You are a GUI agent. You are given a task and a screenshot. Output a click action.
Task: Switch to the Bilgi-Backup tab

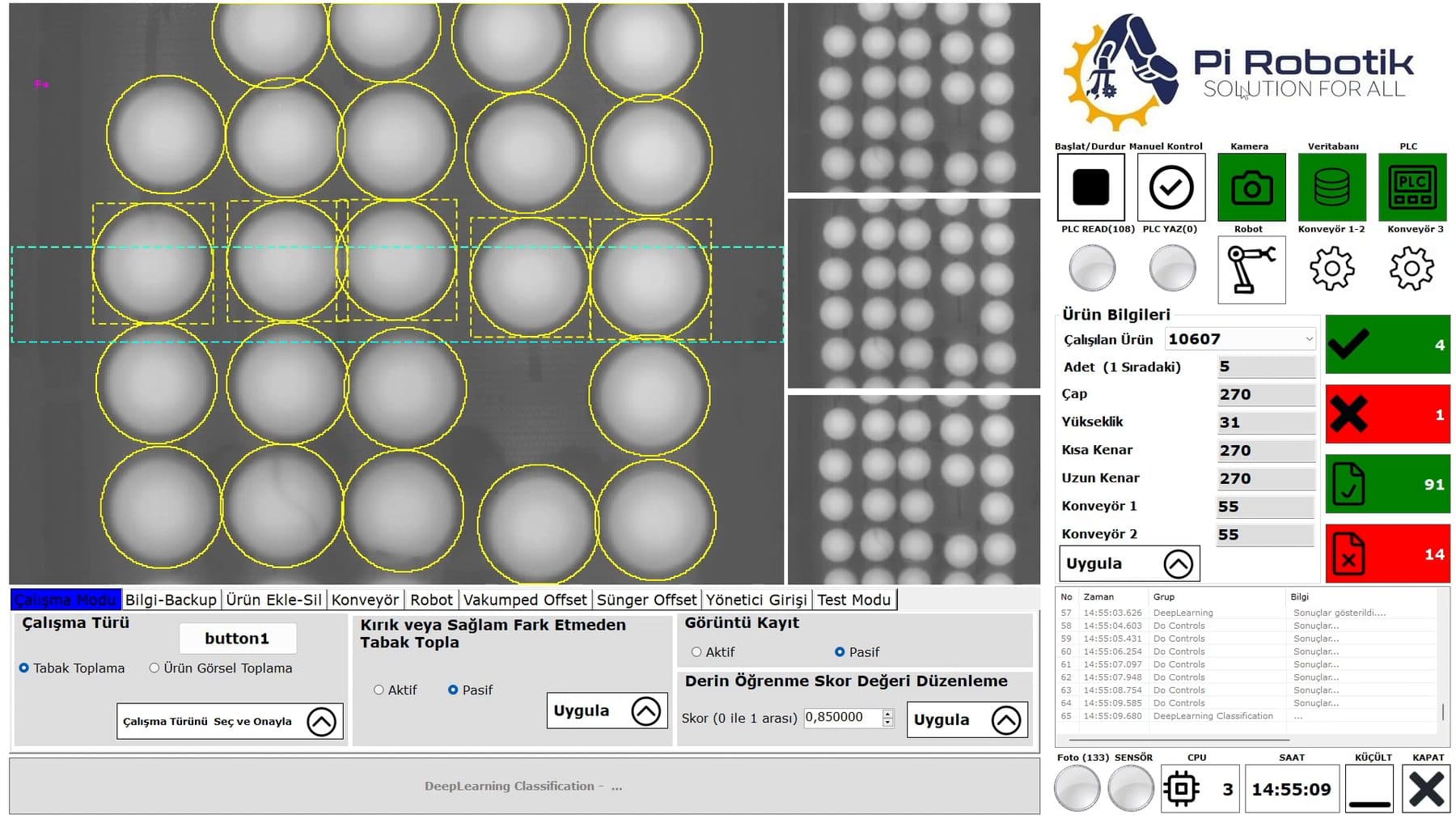(171, 600)
